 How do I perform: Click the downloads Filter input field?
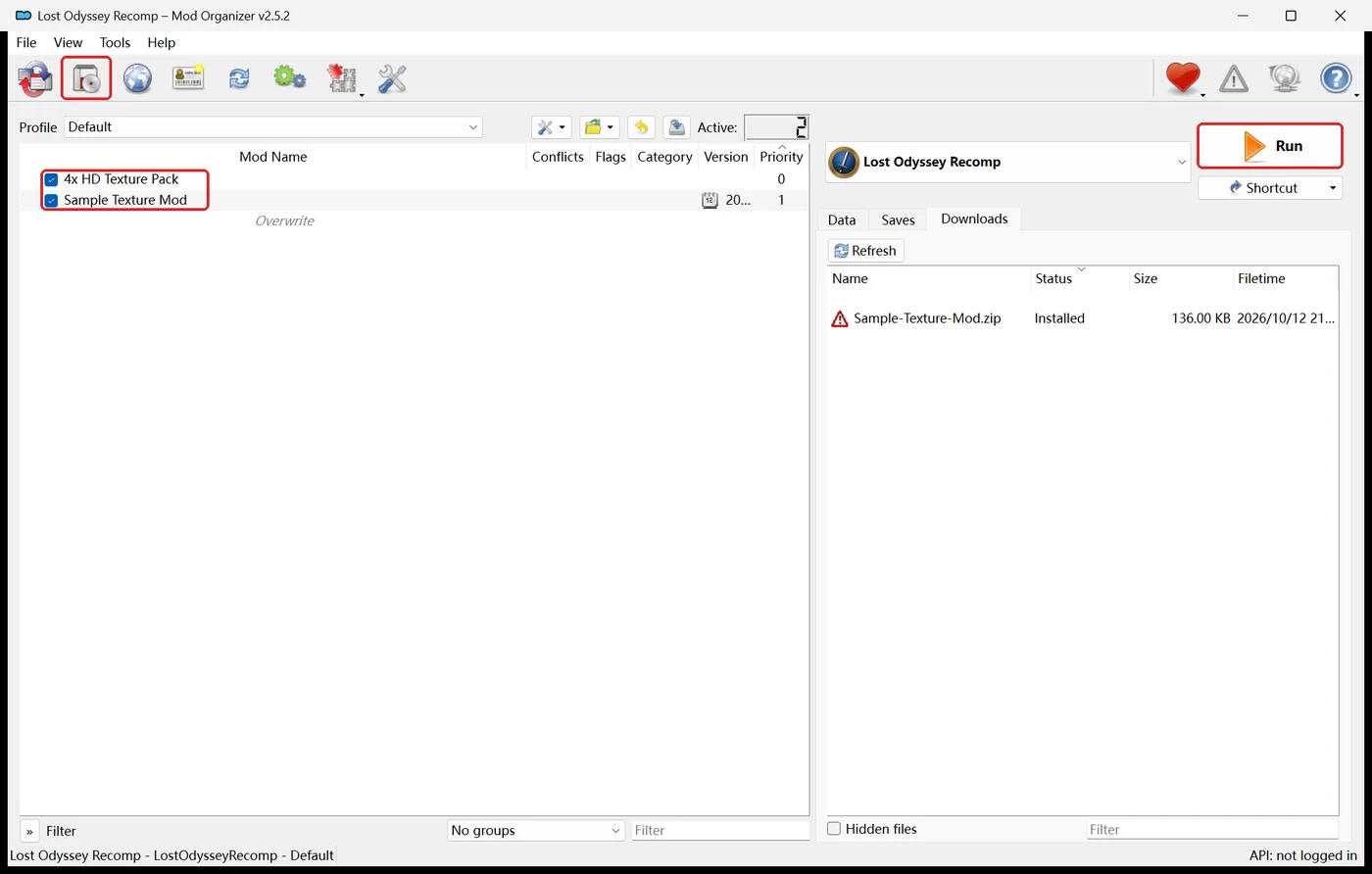click(1212, 829)
